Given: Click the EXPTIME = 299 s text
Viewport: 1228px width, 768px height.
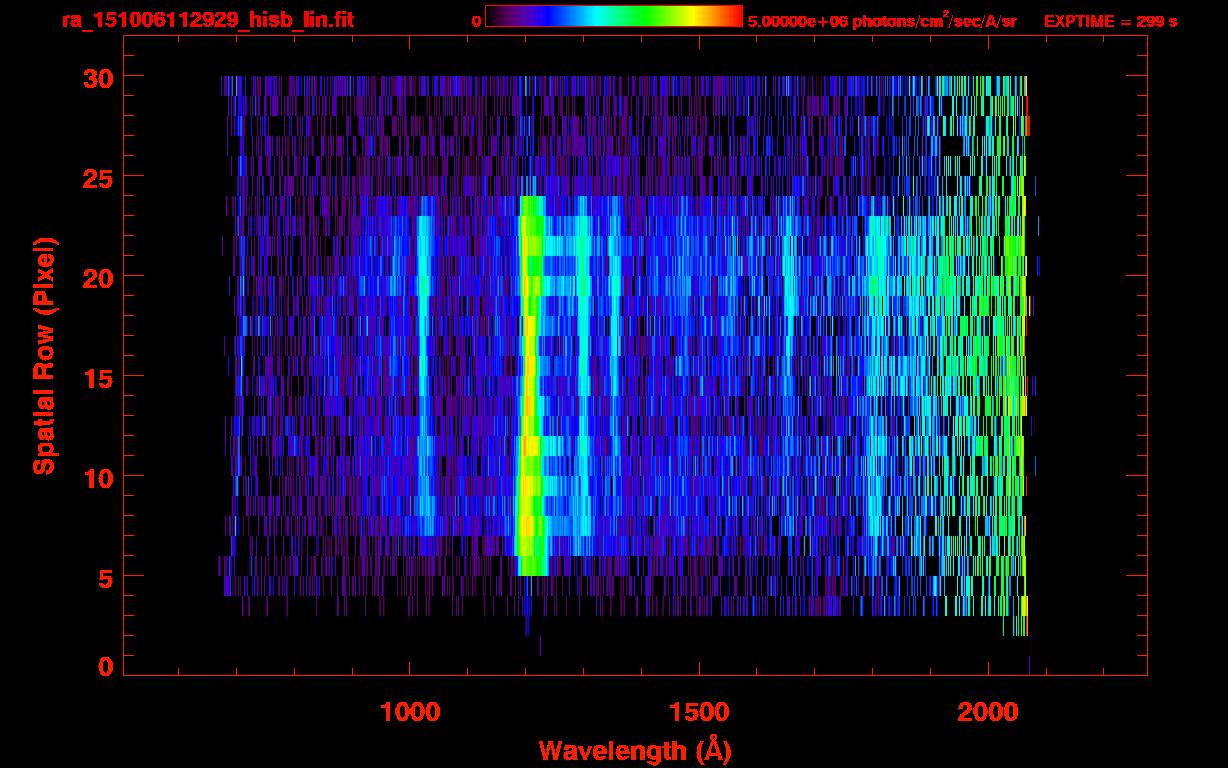Looking at the screenshot, I should 1110,21.
